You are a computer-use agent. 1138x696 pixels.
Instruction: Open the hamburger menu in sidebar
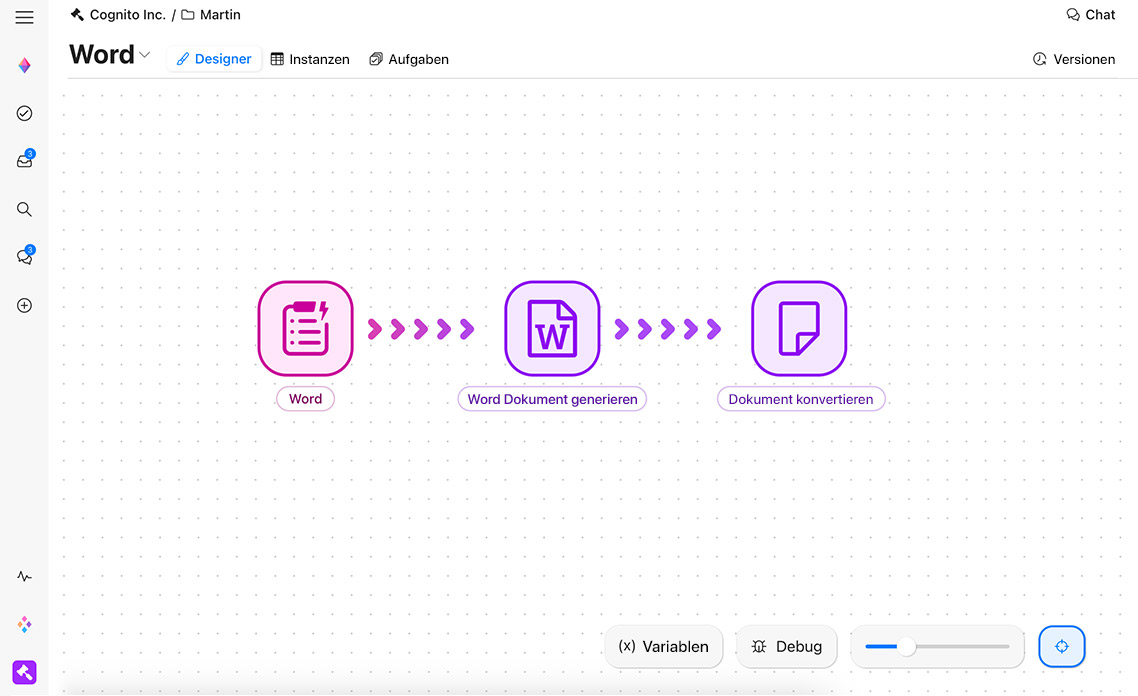(x=24, y=18)
